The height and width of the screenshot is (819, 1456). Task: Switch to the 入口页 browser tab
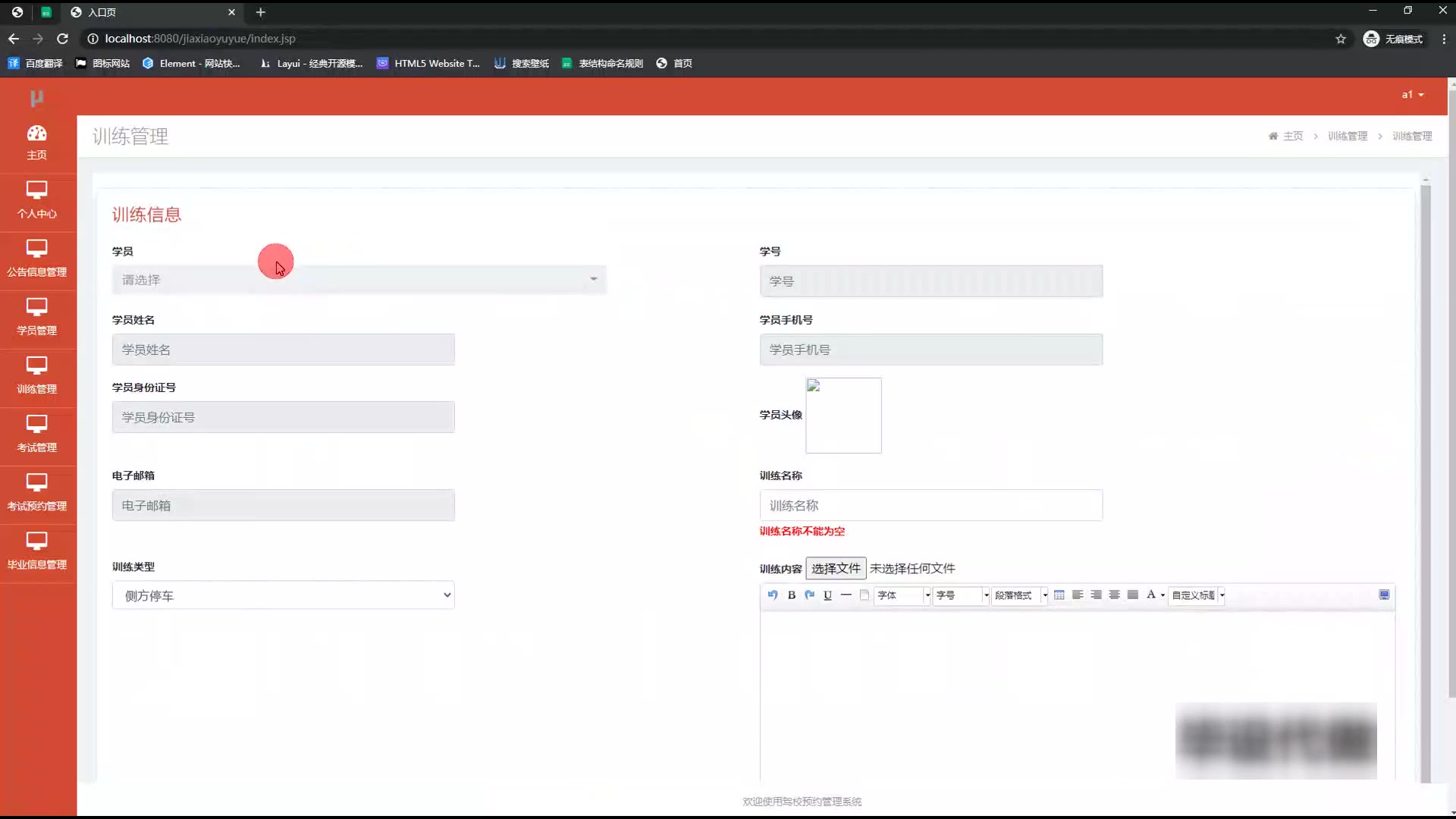(x=152, y=12)
